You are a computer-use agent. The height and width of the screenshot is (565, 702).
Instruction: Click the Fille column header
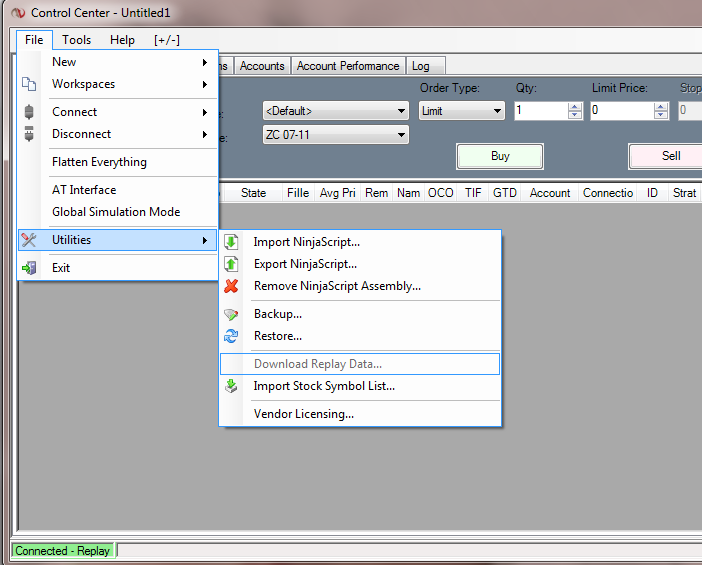pyautogui.click(x=298, y=193)
